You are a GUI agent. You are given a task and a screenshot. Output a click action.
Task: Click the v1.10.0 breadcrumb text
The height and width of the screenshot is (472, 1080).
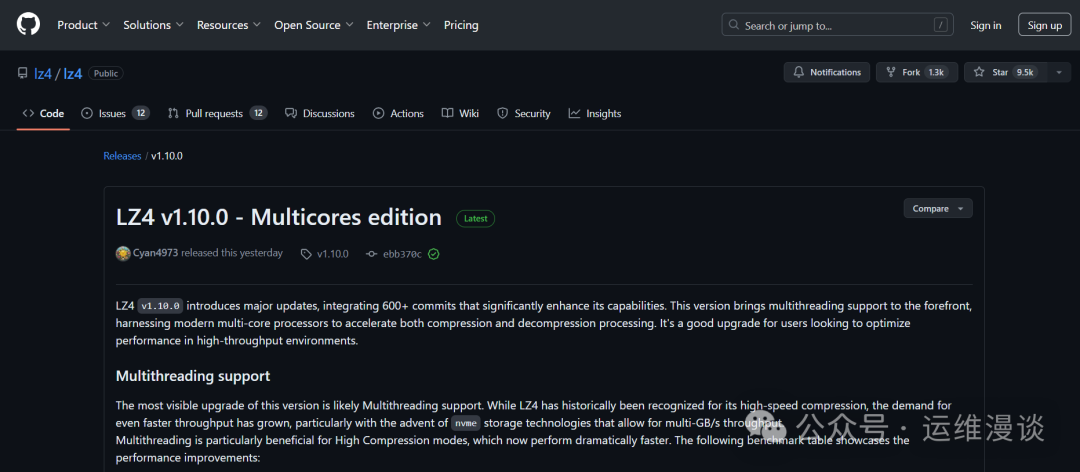(167, 156)
